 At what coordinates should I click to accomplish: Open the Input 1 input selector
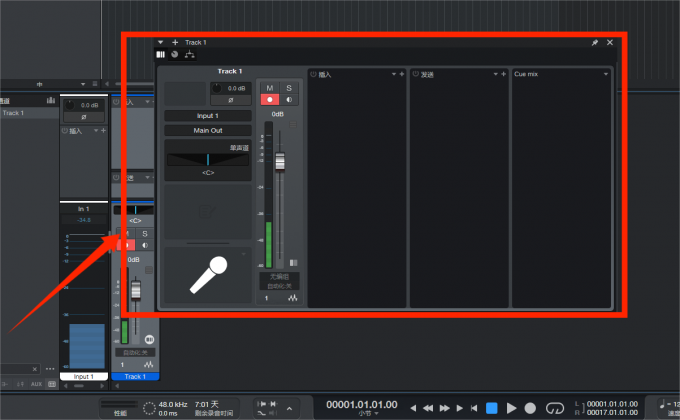208,116
